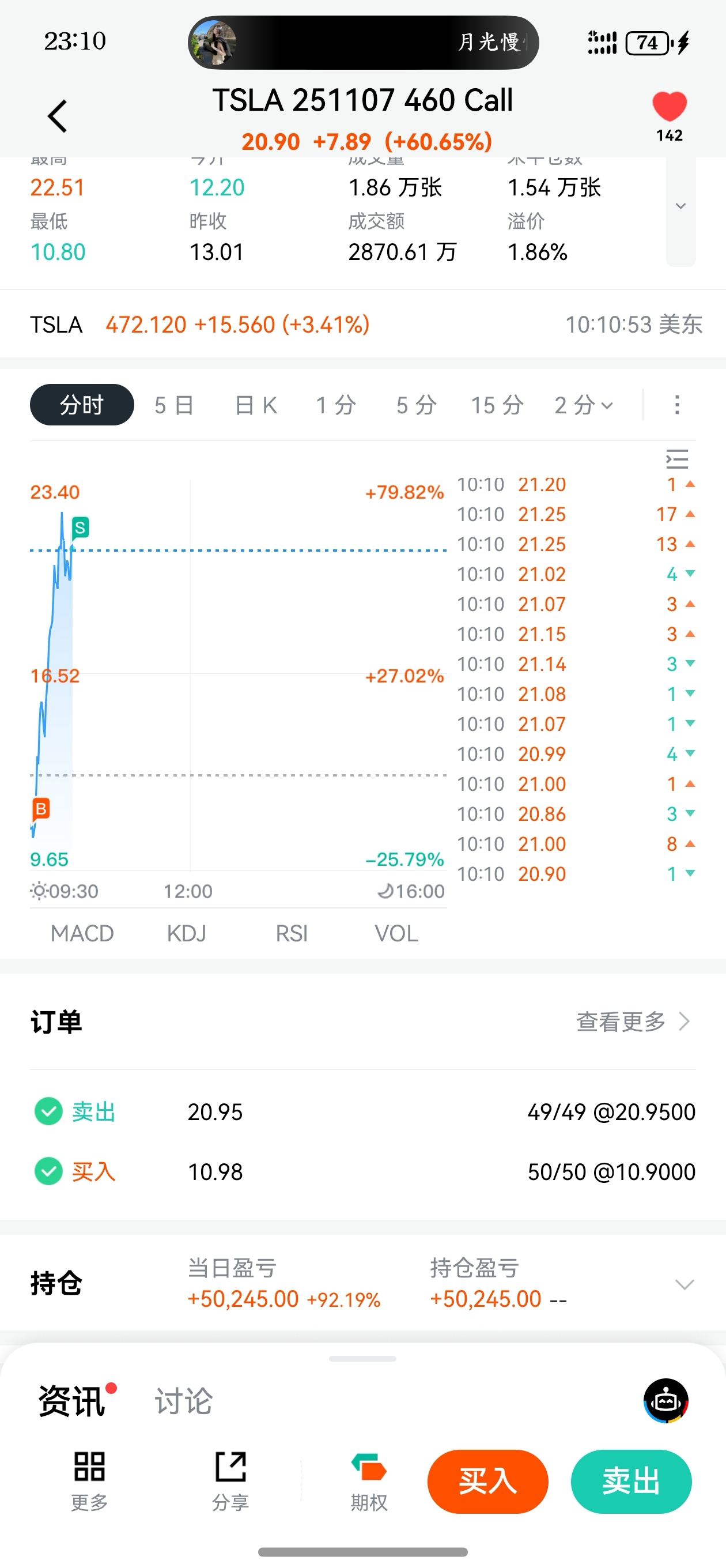The width and height of the screenshot is (726, 1568).
Task: Open the 2分 interval dropdown
Action: click(583, 405)
